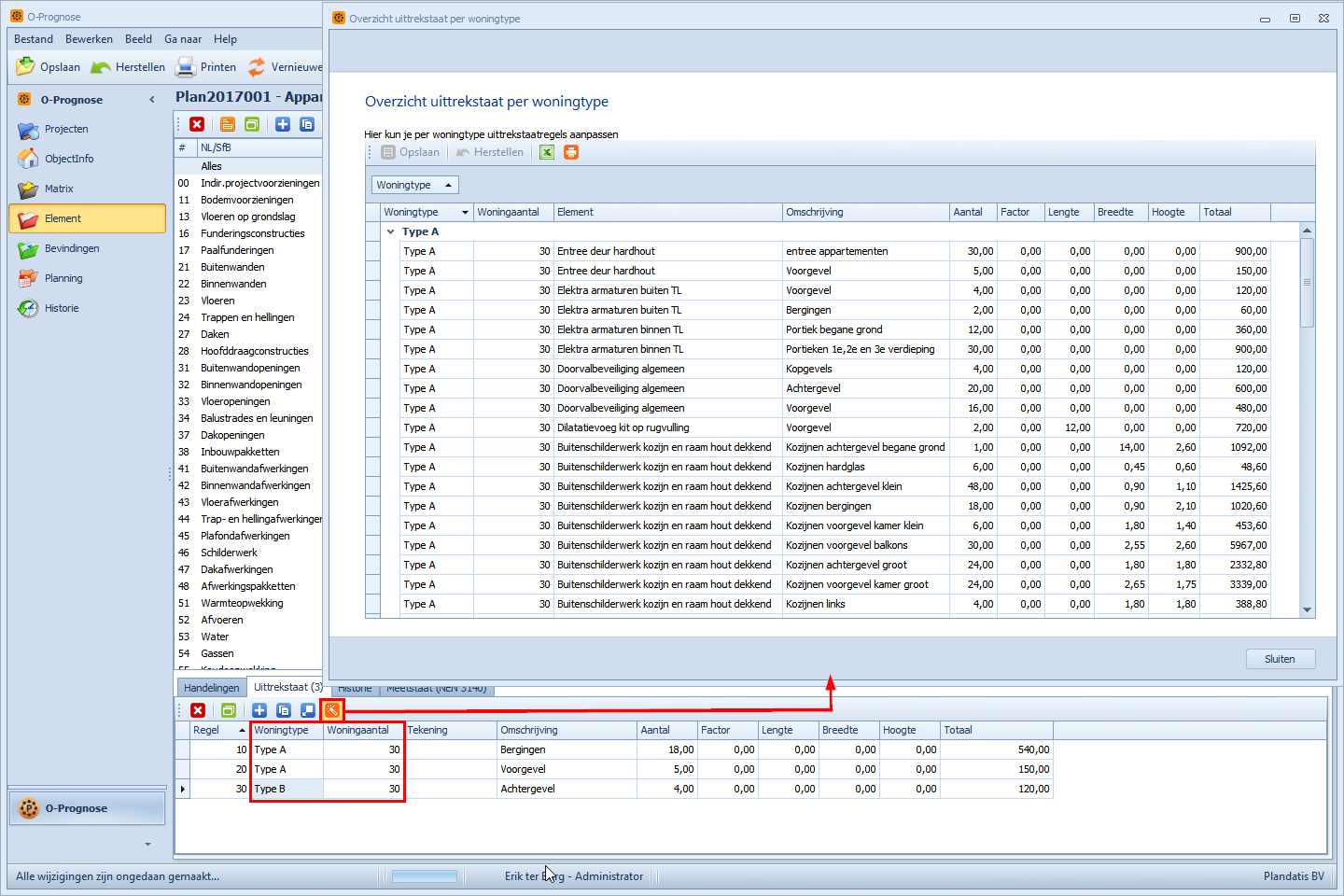Click the overview grid scroll-down arrow
Viewport: 1344px width, 896px height.
tap(1307, 609)
